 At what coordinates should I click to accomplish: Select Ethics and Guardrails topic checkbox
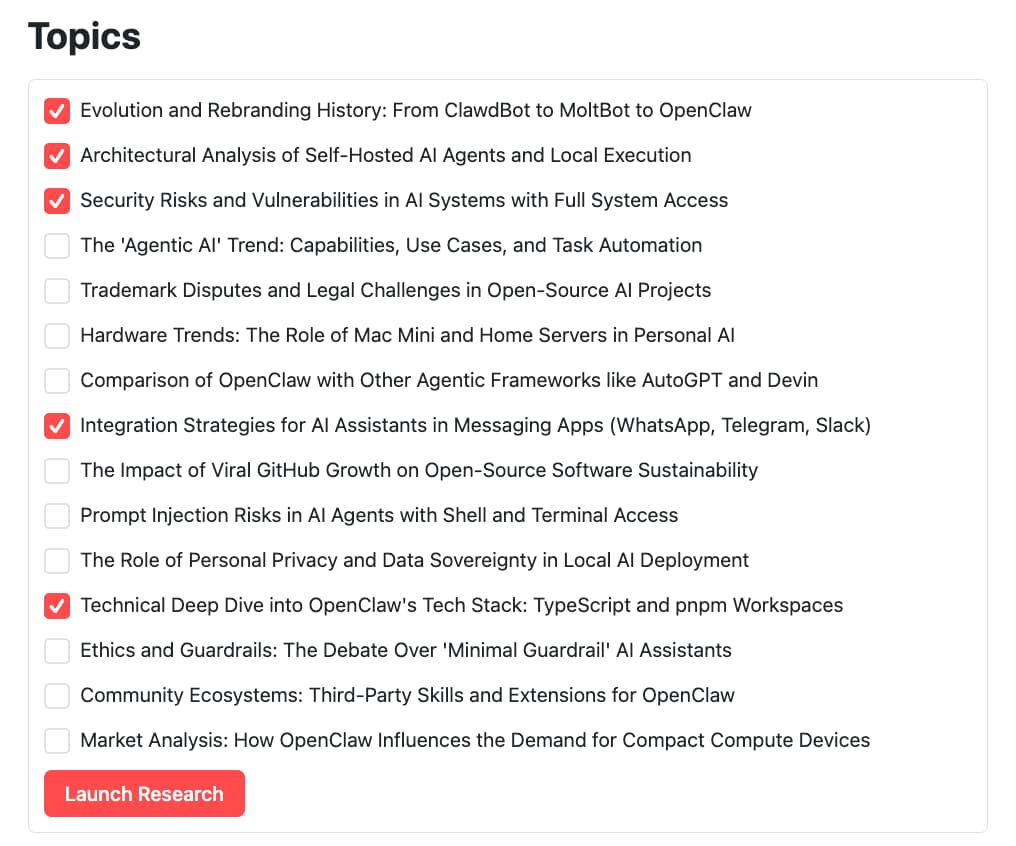(x=57, y=650)
